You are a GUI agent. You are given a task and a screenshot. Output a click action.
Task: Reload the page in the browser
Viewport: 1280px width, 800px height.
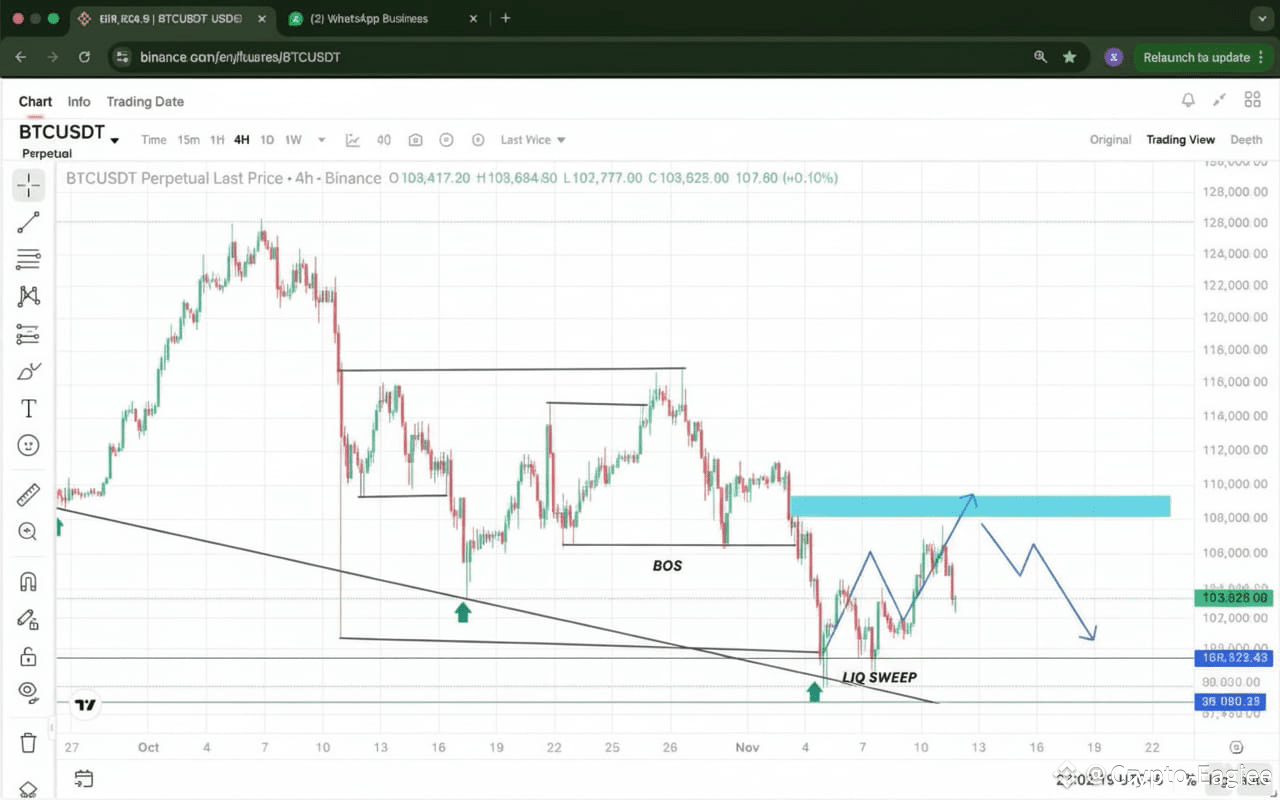click(x=84, y=57)
